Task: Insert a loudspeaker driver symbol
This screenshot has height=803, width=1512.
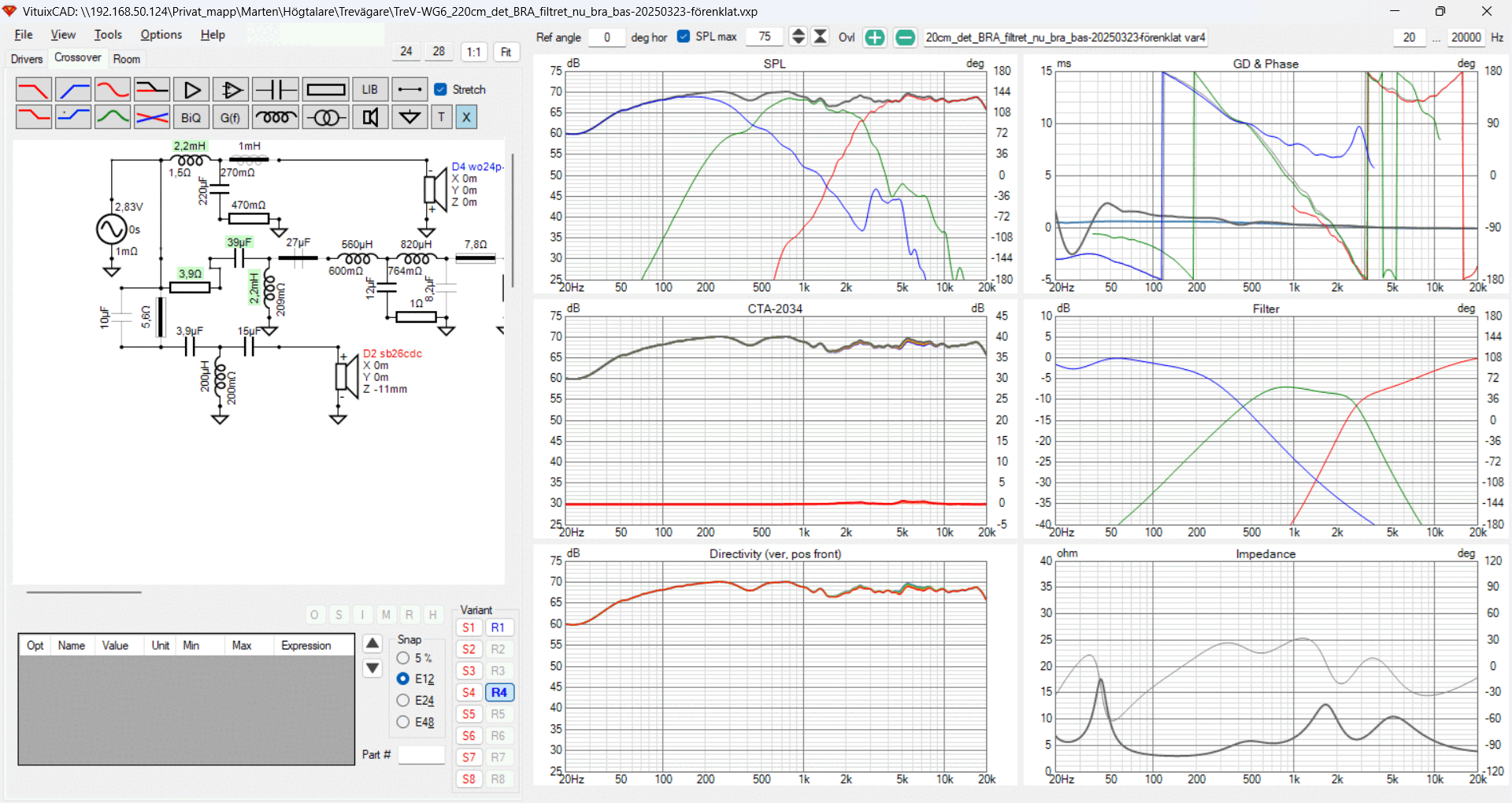Action: pyautogui.click(x=370, y=117)
